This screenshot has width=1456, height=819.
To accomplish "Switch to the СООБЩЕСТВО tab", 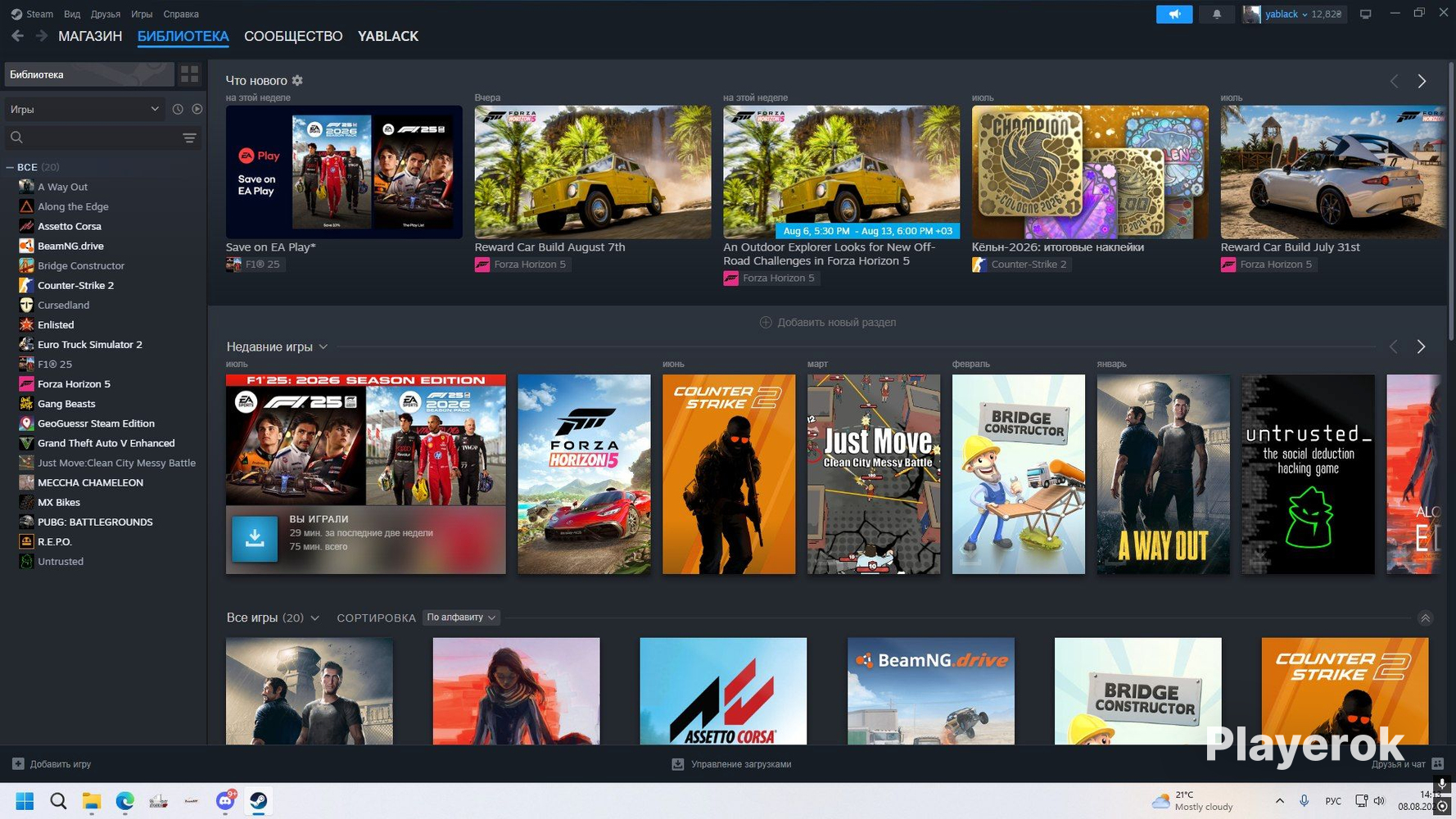I will pyautogui.click(x=293, y=36).
